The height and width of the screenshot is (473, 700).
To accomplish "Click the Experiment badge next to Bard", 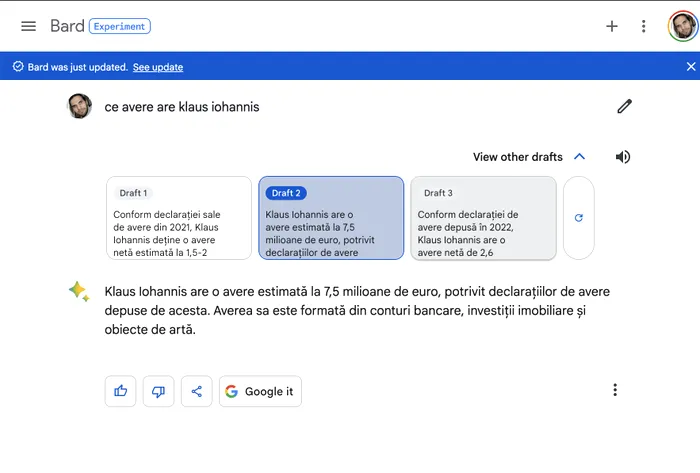I will point(120,26).
